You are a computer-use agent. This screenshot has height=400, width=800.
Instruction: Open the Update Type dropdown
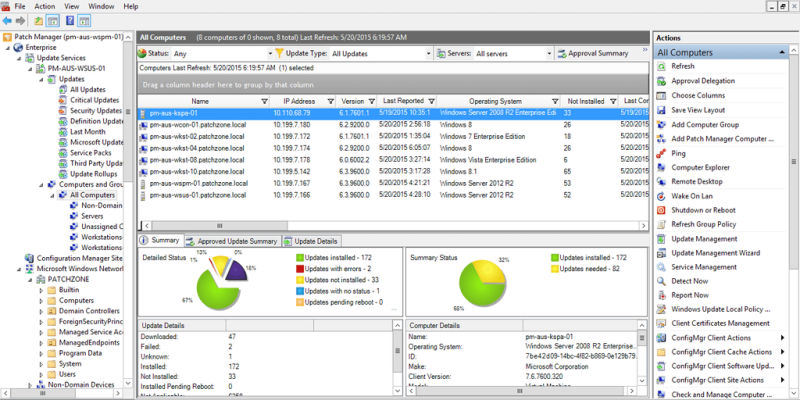coord(429,53)
